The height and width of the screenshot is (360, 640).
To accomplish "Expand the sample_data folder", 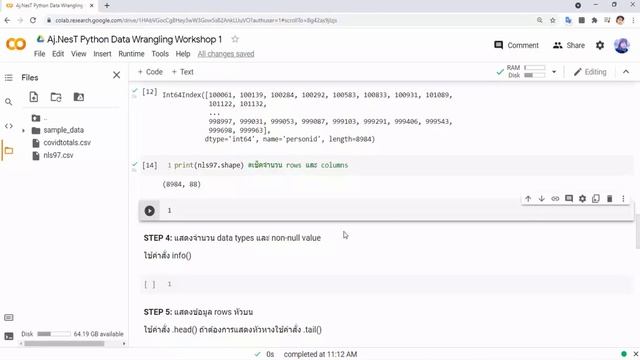I will pos(23,131).
